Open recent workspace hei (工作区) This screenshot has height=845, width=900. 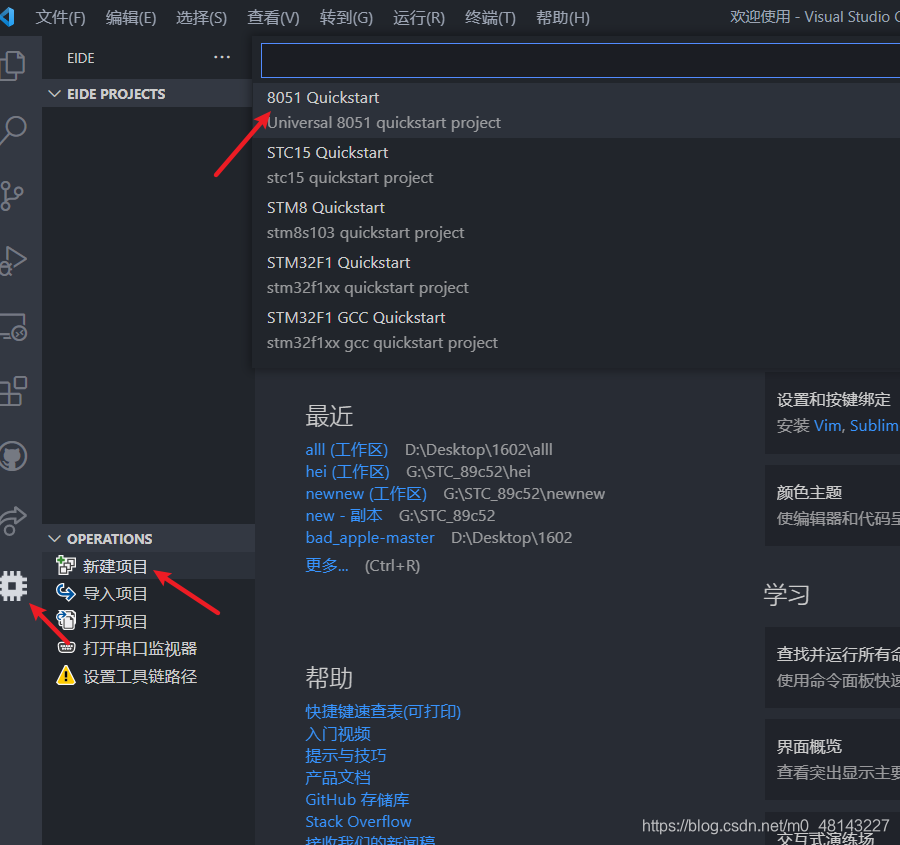coord(347,471)
